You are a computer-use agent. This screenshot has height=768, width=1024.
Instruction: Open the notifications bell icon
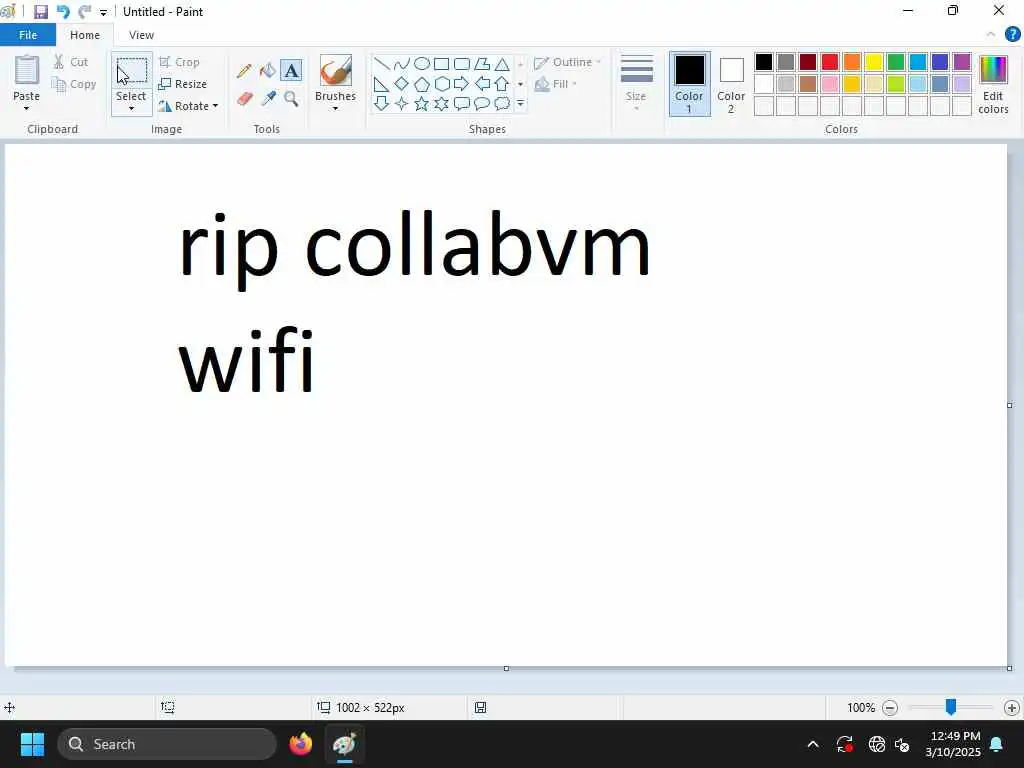997,744
